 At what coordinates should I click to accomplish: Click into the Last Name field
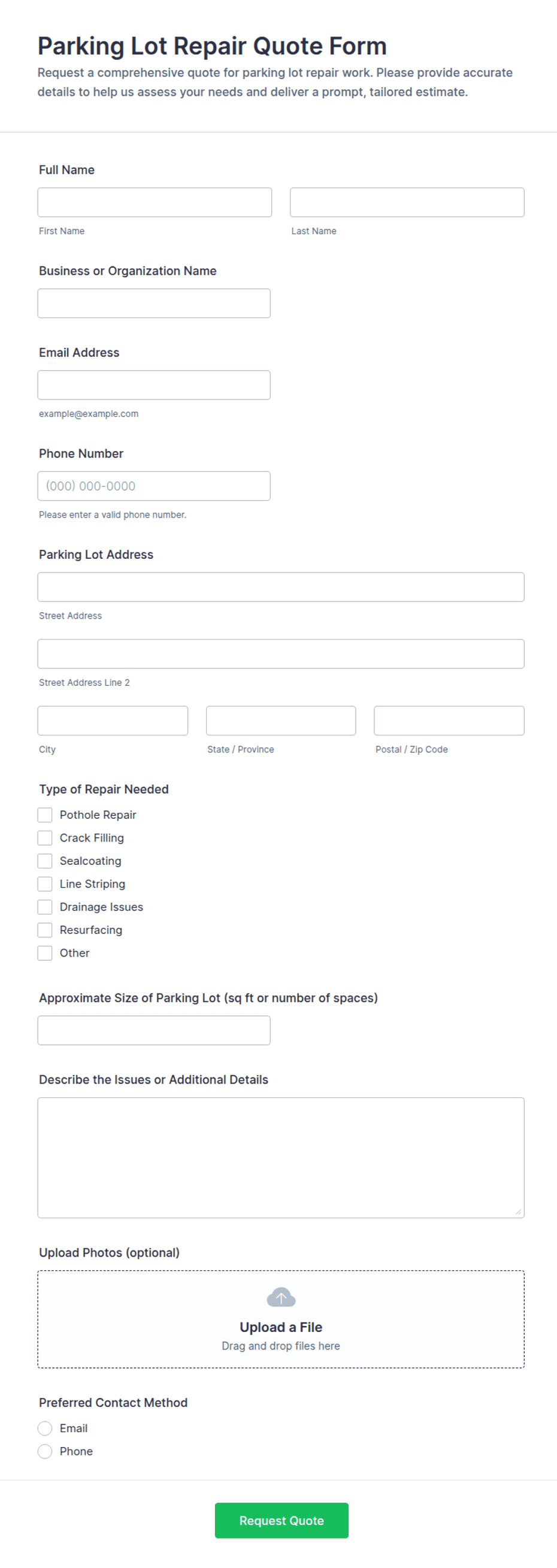pos(407,202)
